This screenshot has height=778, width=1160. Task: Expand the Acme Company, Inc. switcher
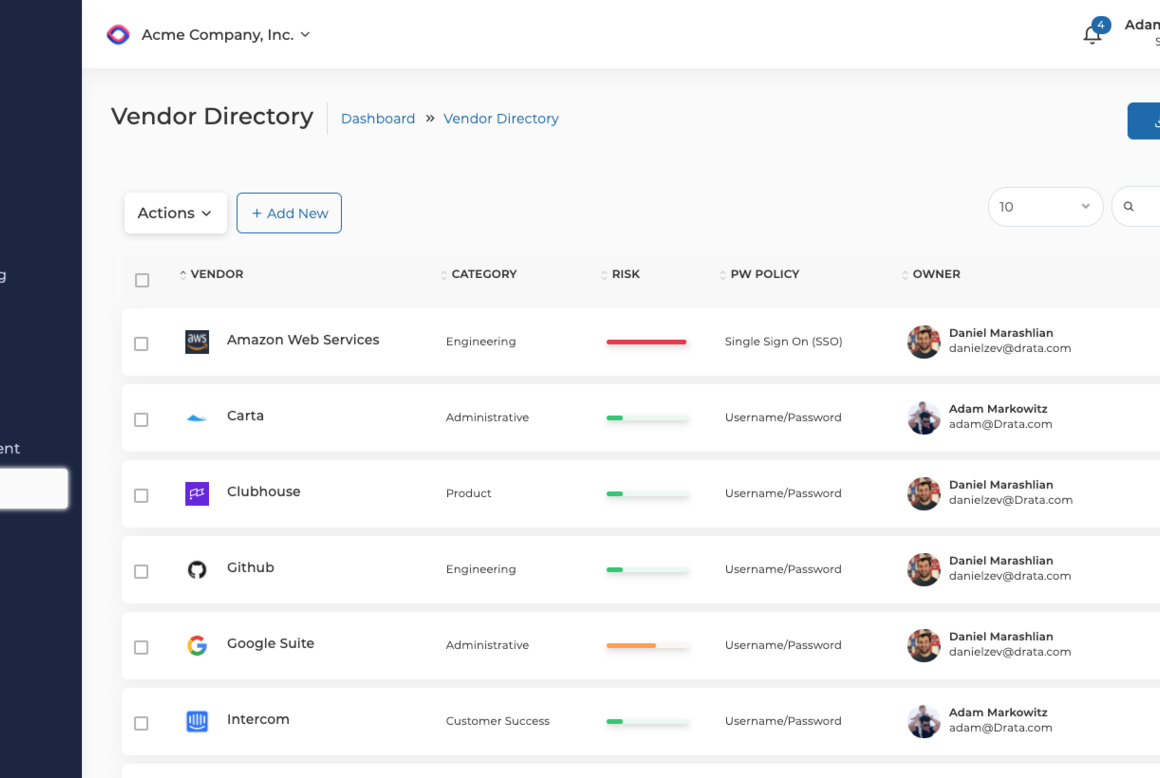tap(226, 35)
